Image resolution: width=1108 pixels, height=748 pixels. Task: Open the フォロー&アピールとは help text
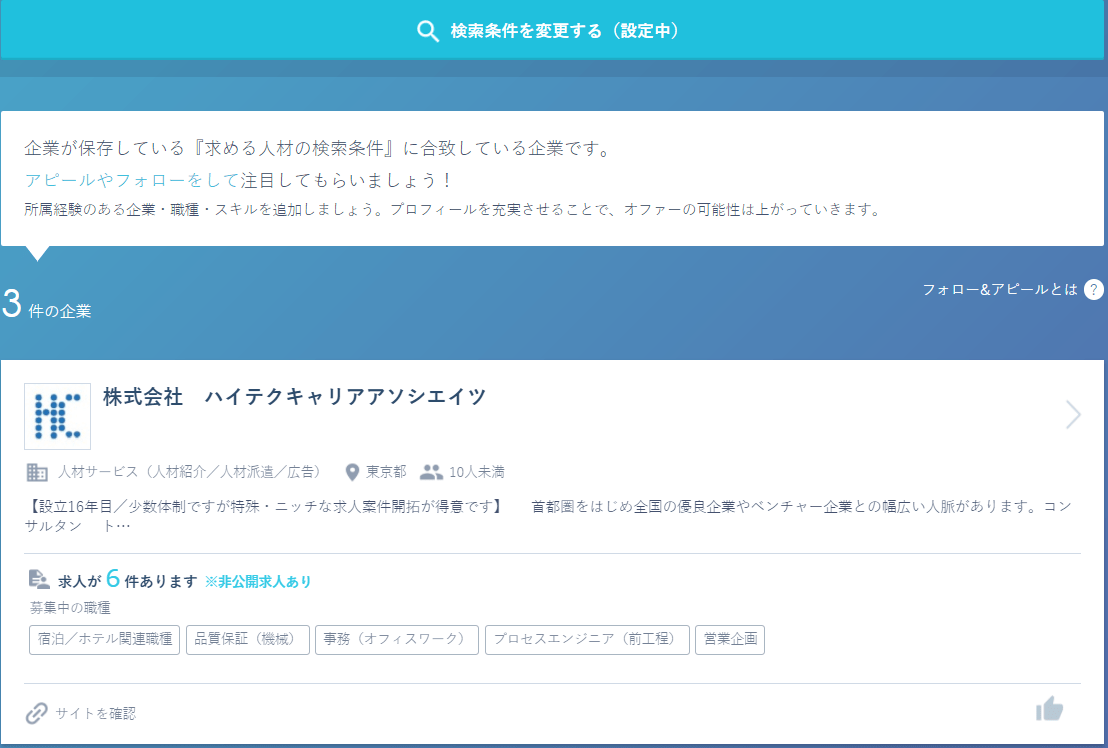click(1000, 290)
